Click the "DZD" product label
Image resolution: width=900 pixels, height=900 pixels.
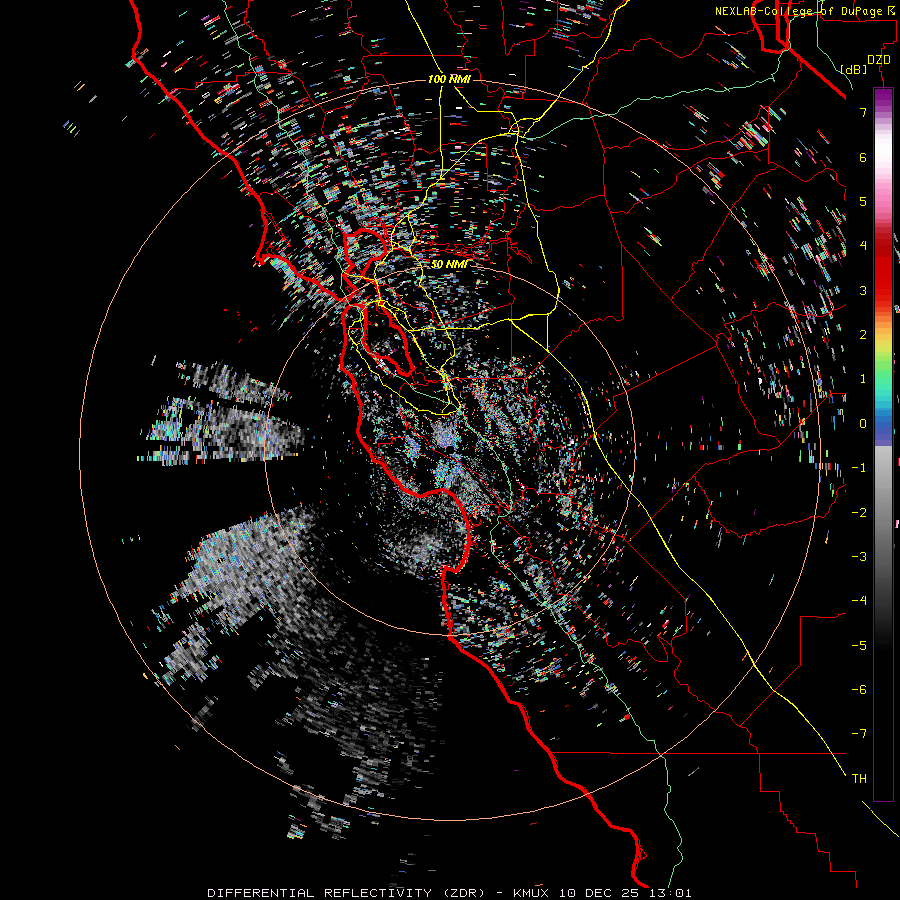coord(879,60)
